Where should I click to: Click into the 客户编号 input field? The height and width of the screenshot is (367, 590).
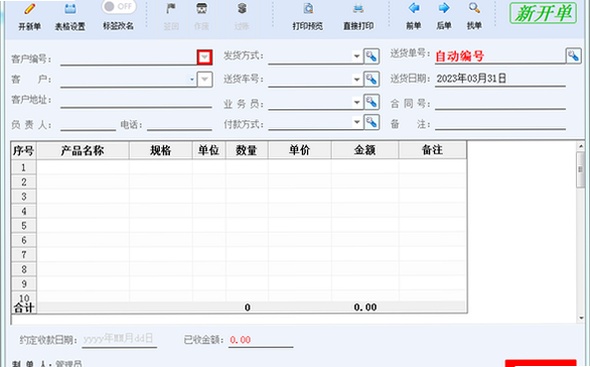point(128,58)
